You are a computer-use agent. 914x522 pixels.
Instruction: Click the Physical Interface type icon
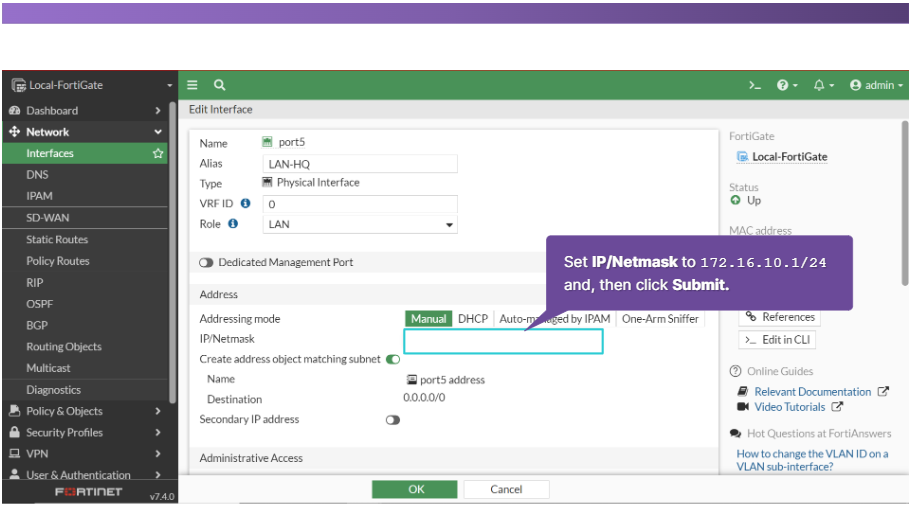267,182
